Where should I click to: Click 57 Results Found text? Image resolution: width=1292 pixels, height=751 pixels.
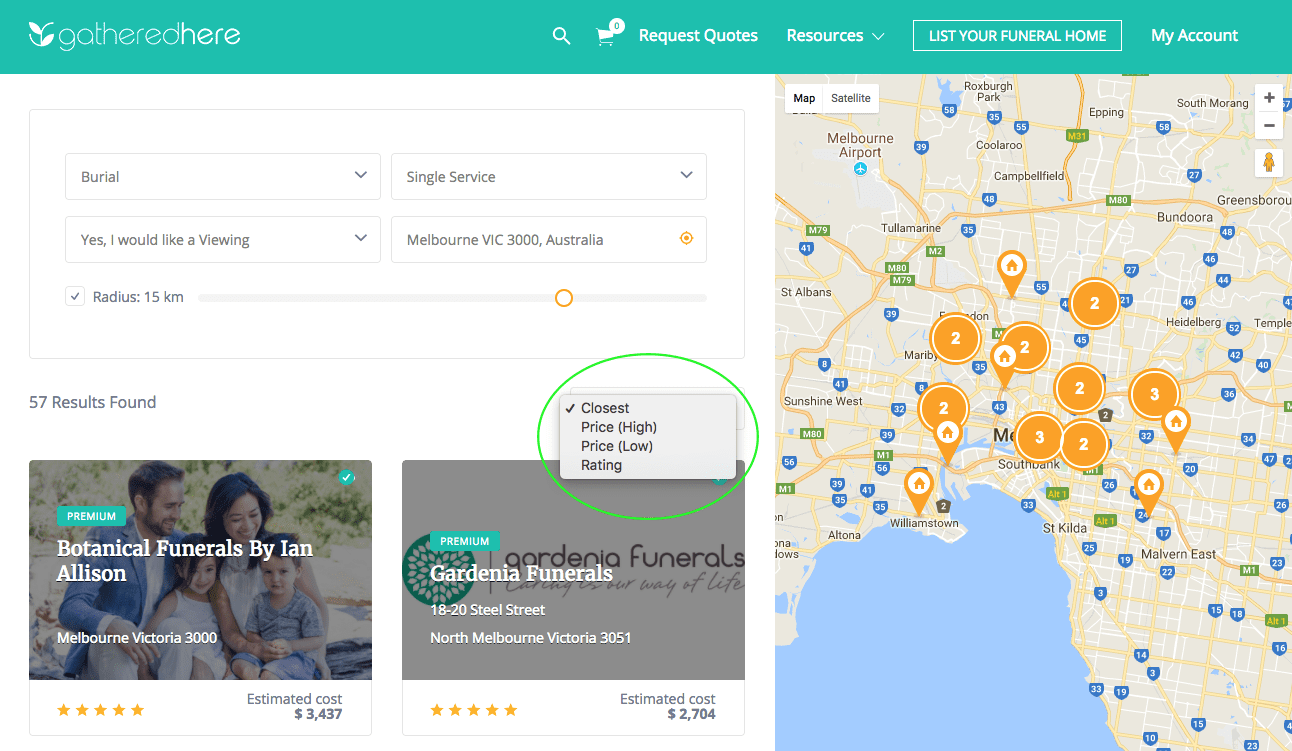pos(93,402)
